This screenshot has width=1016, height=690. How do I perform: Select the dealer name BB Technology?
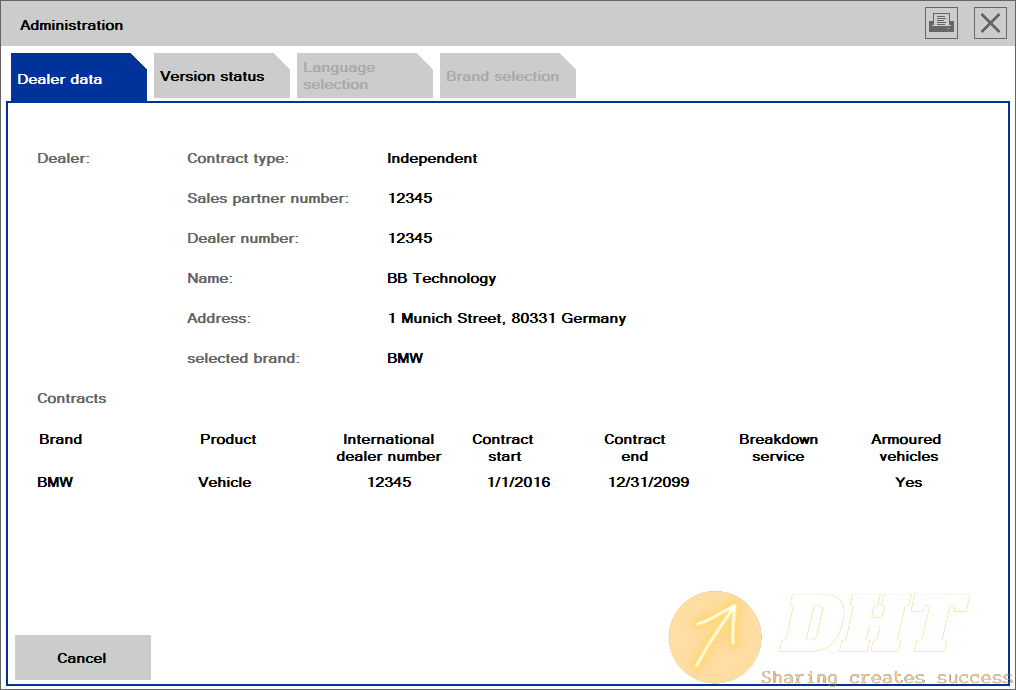pos(441,278)
